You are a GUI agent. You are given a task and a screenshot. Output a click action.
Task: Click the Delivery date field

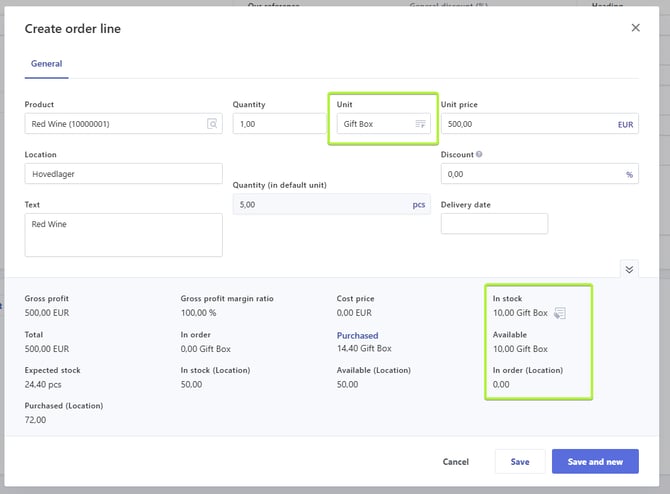coord(494,224)
